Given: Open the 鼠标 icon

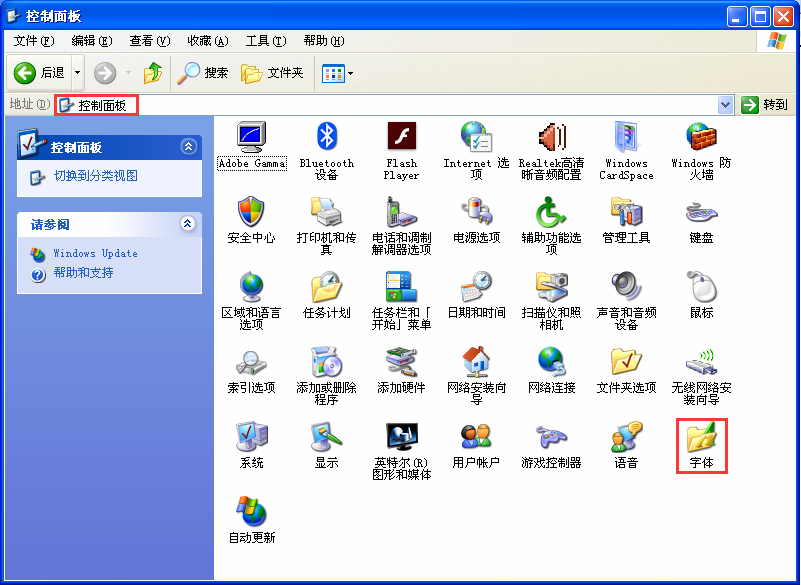Looking at the screenshot, I should [701, 287].
